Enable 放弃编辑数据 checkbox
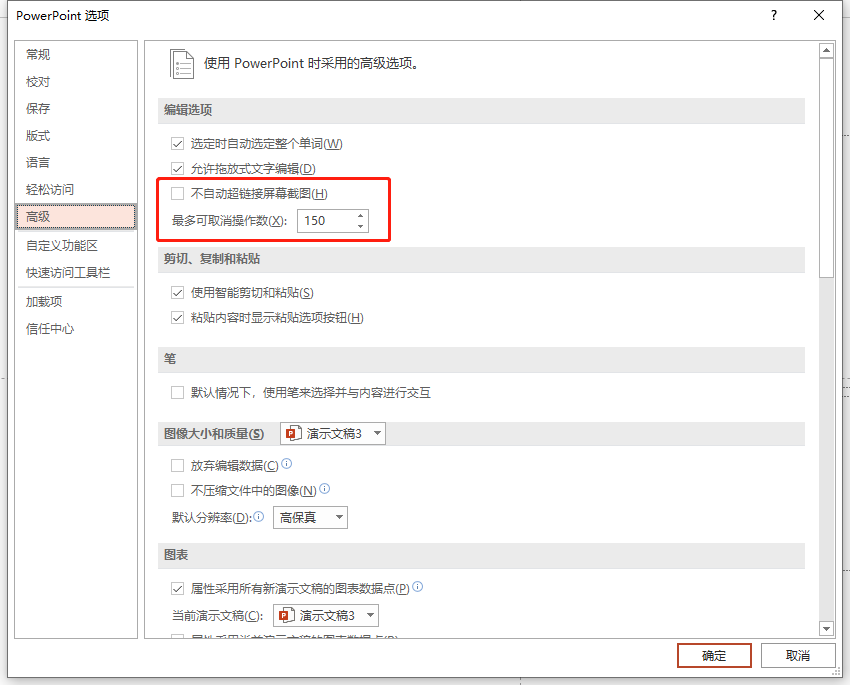 [x=177, y=466]
